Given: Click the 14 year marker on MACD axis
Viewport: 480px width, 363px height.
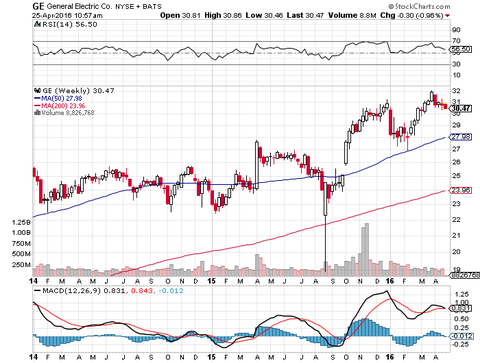Looking at the screenshot, I should tap(33, 357).
